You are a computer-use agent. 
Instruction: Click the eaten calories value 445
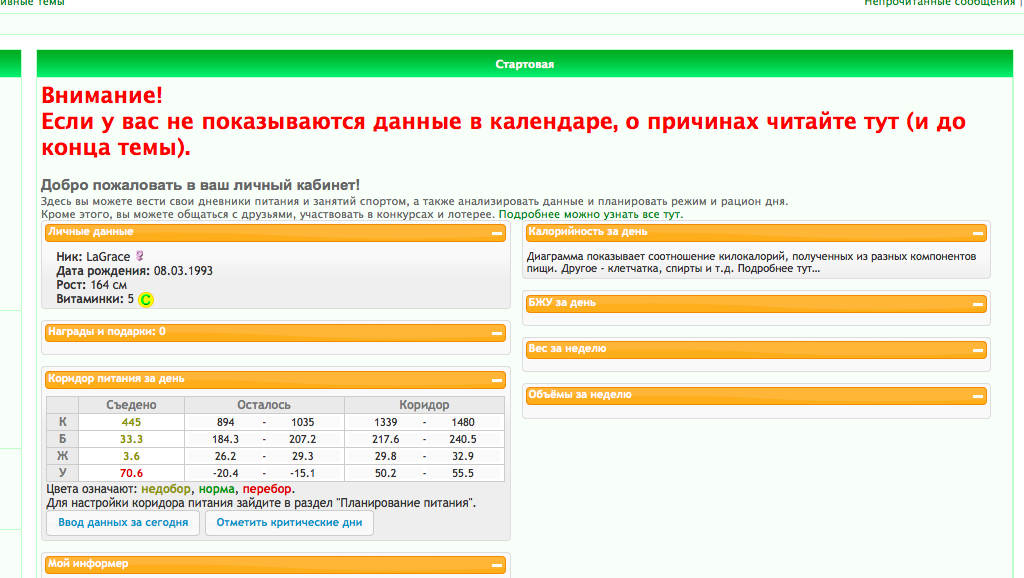click(131, 422)
